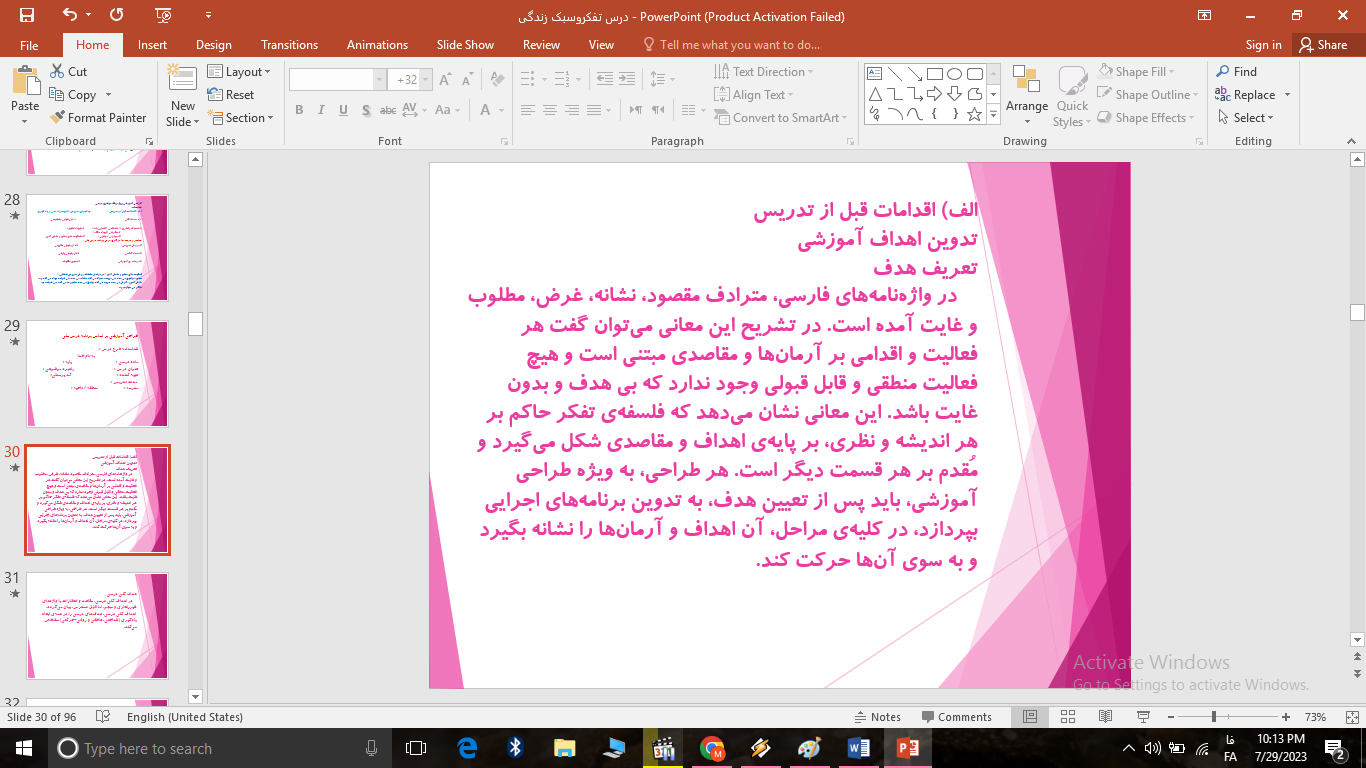This screenshot has height=768, width=1366.
Task: Click the Undo arrow icon
Action: click(69, 15)
